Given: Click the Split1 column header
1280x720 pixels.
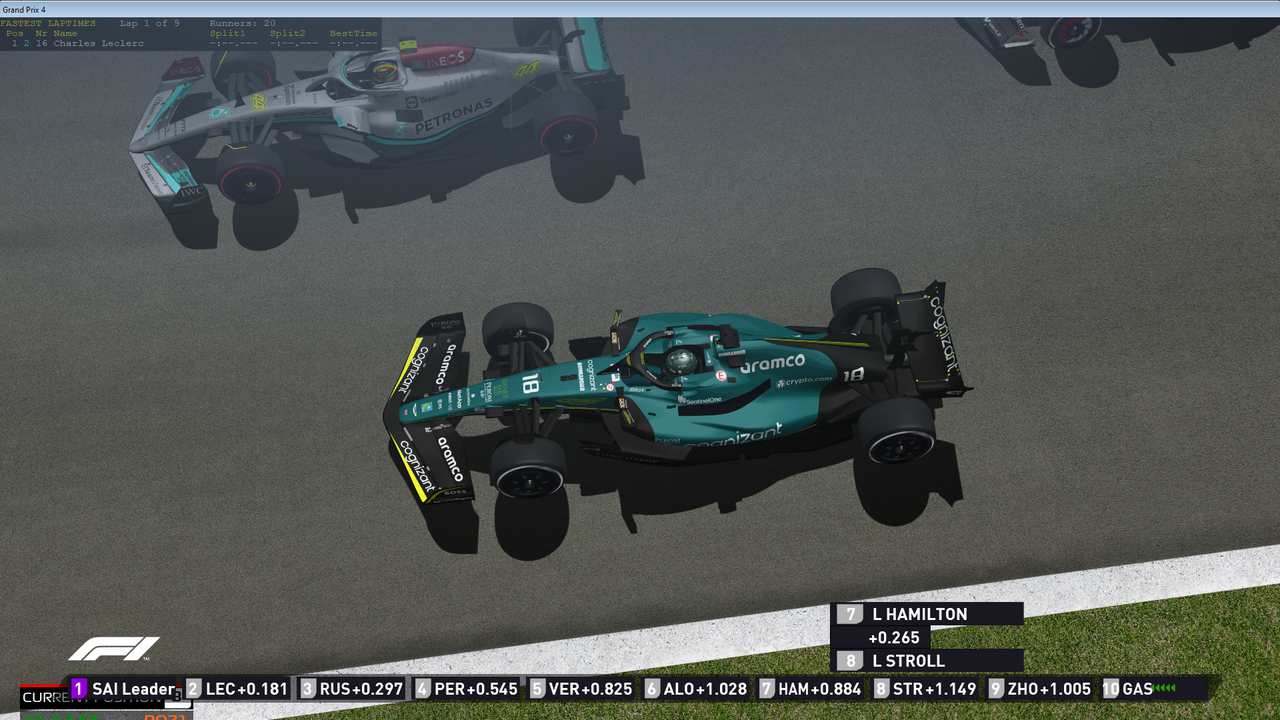Looking at the screenshot, I should tap(227, 33).
